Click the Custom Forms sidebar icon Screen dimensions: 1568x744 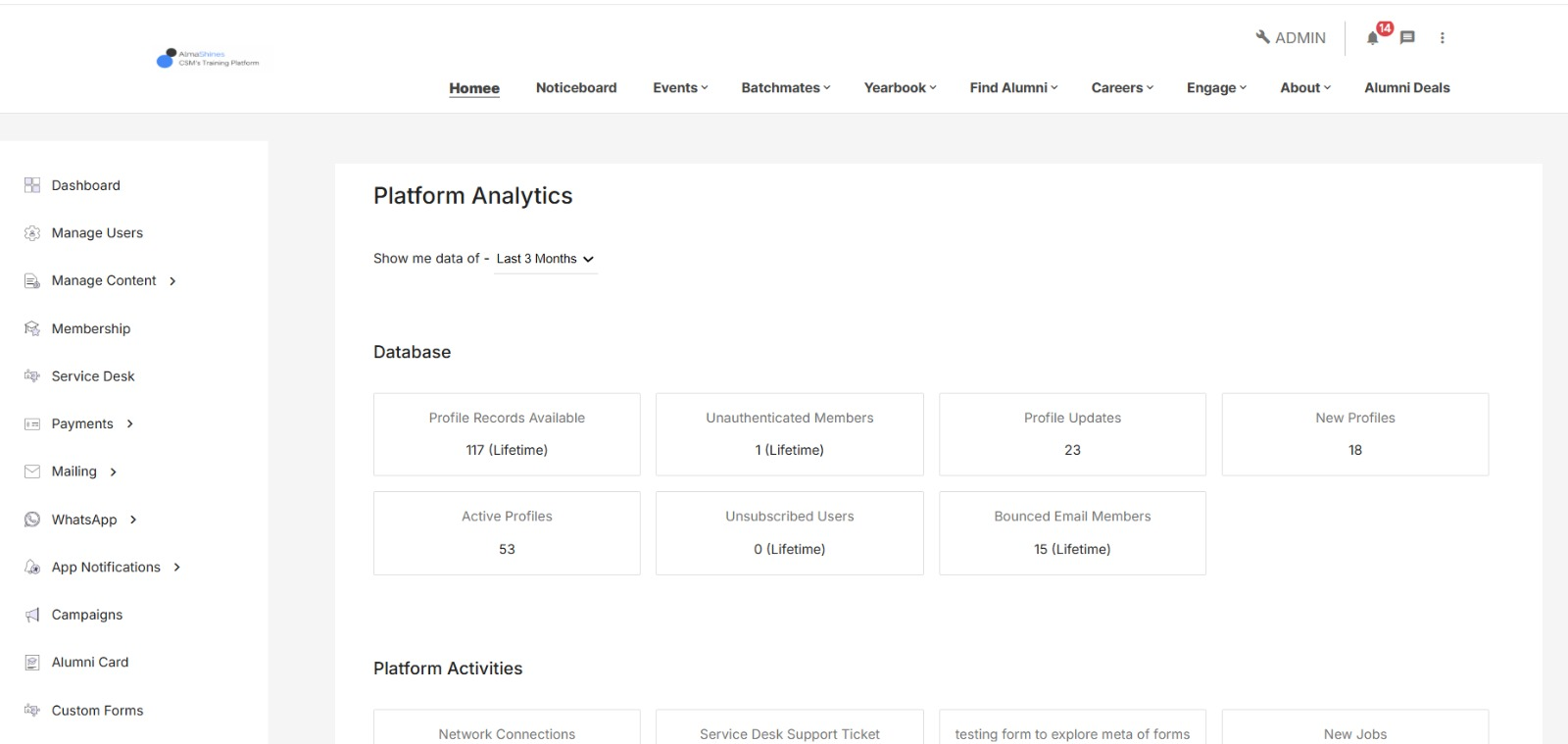pos(32,711)
